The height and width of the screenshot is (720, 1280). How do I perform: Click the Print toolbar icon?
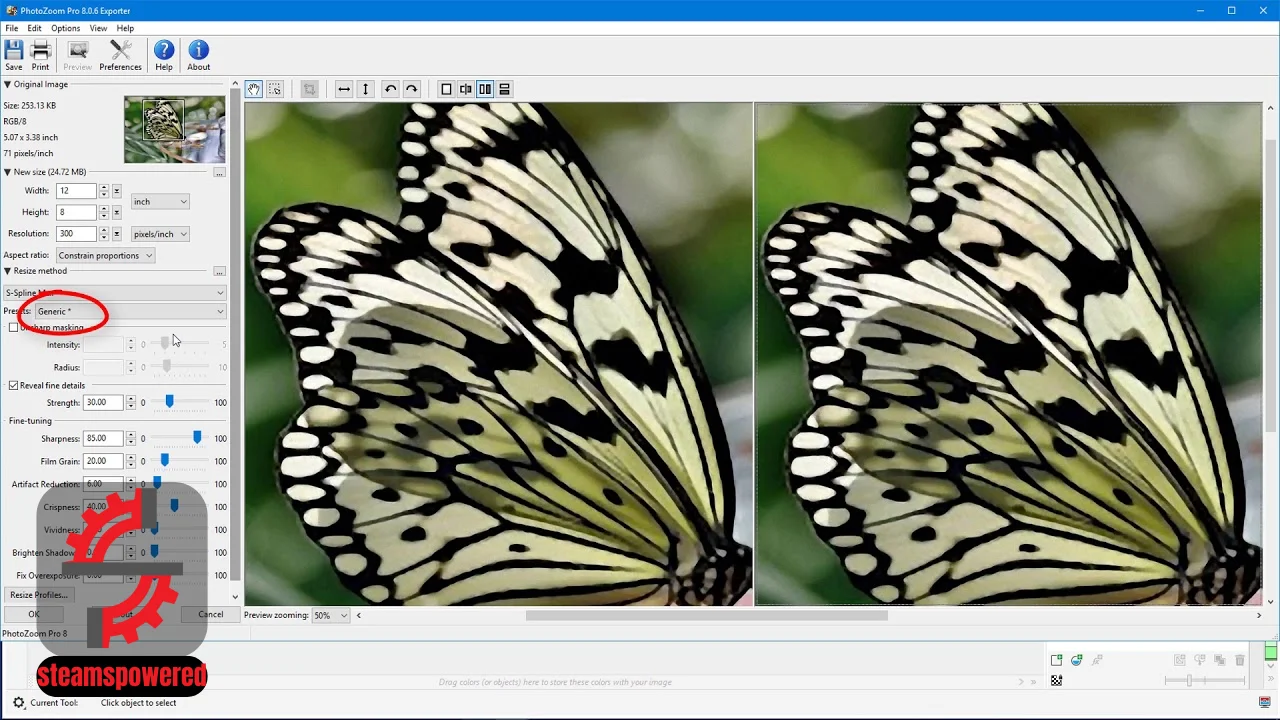click(40, 55)
